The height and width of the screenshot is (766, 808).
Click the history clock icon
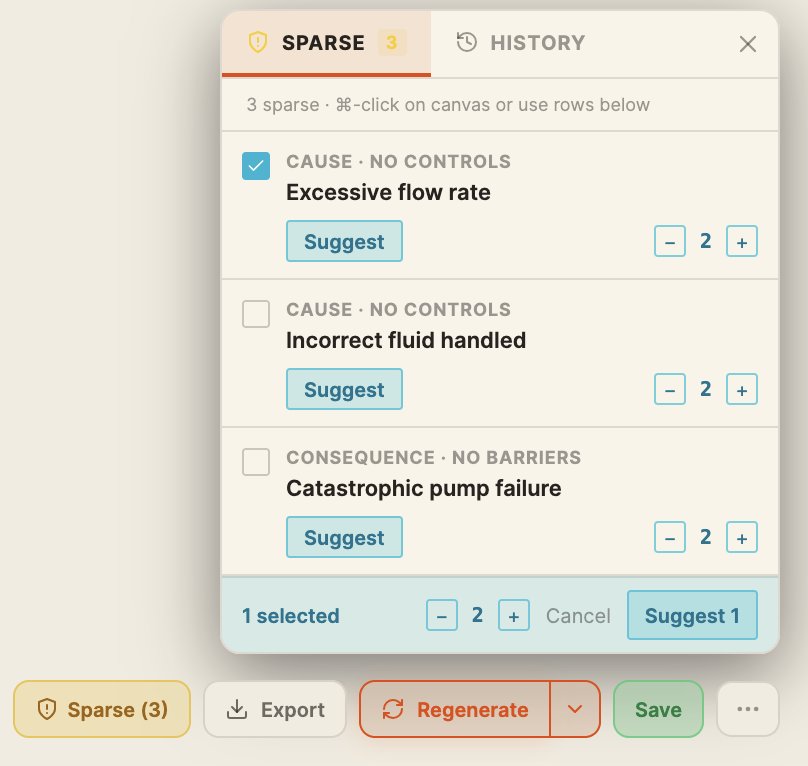467,42
